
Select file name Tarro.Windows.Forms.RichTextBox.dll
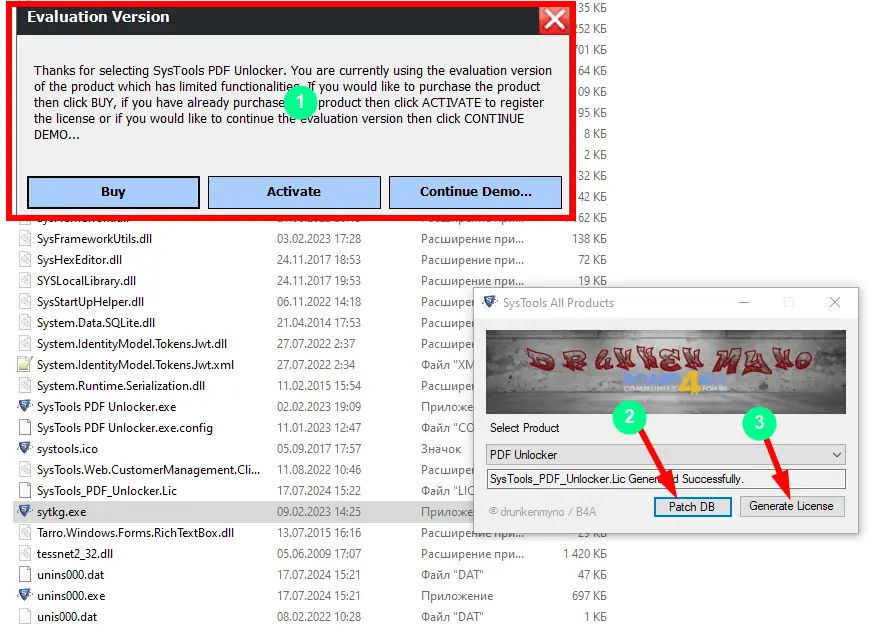(135, 533)
